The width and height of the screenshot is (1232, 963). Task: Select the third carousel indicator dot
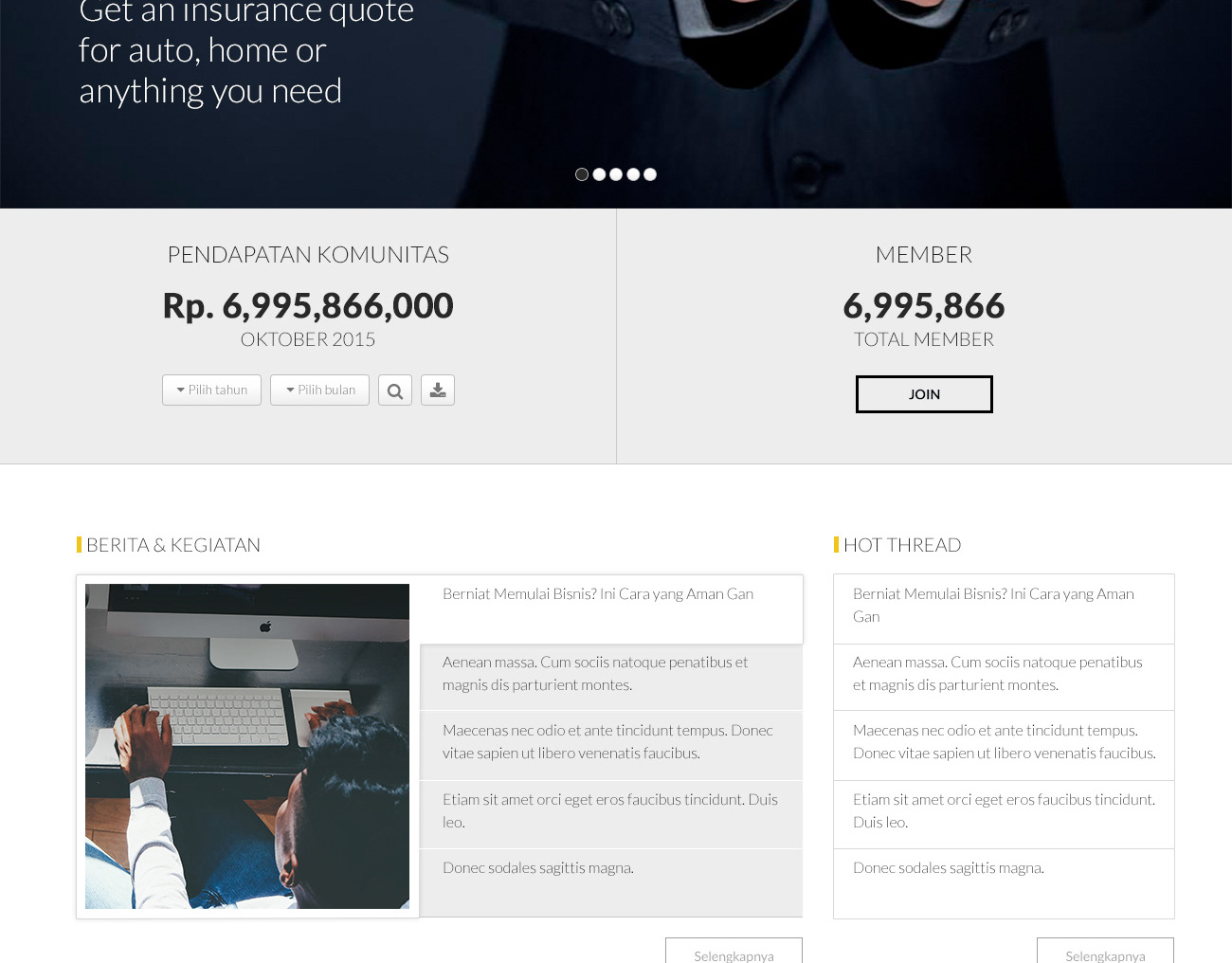tap(616, 174)
